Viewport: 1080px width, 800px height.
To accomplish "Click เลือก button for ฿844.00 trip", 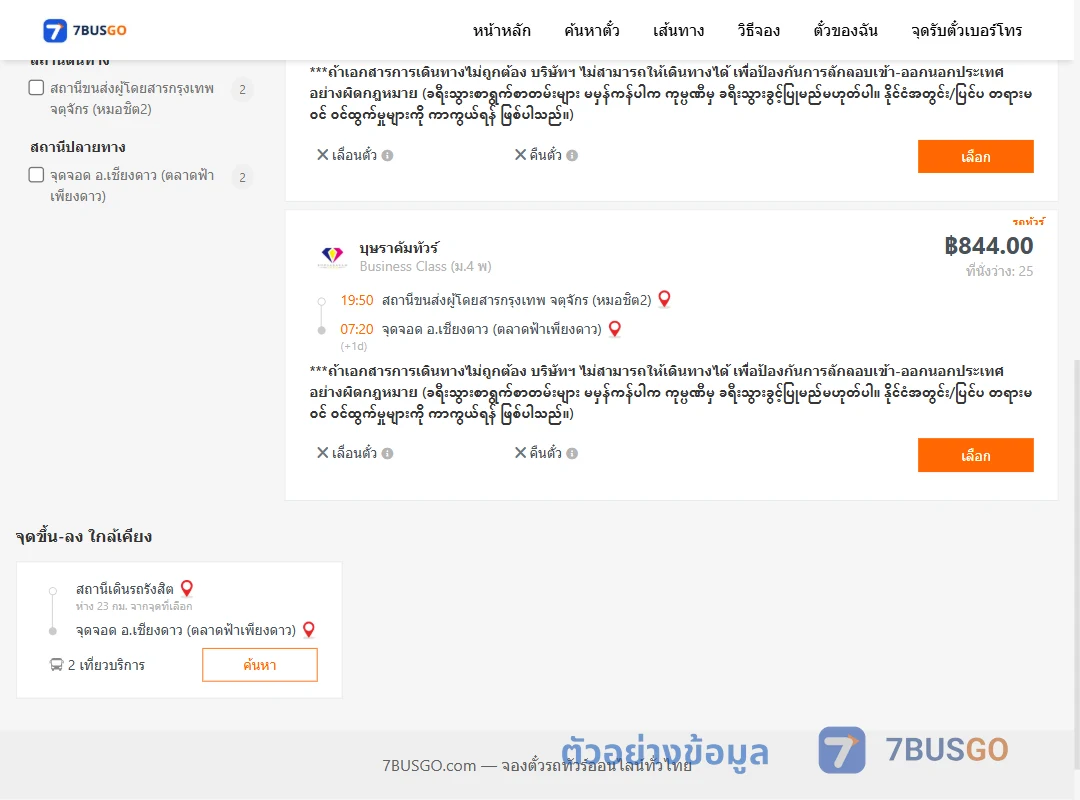I will (x=975, y=455).
